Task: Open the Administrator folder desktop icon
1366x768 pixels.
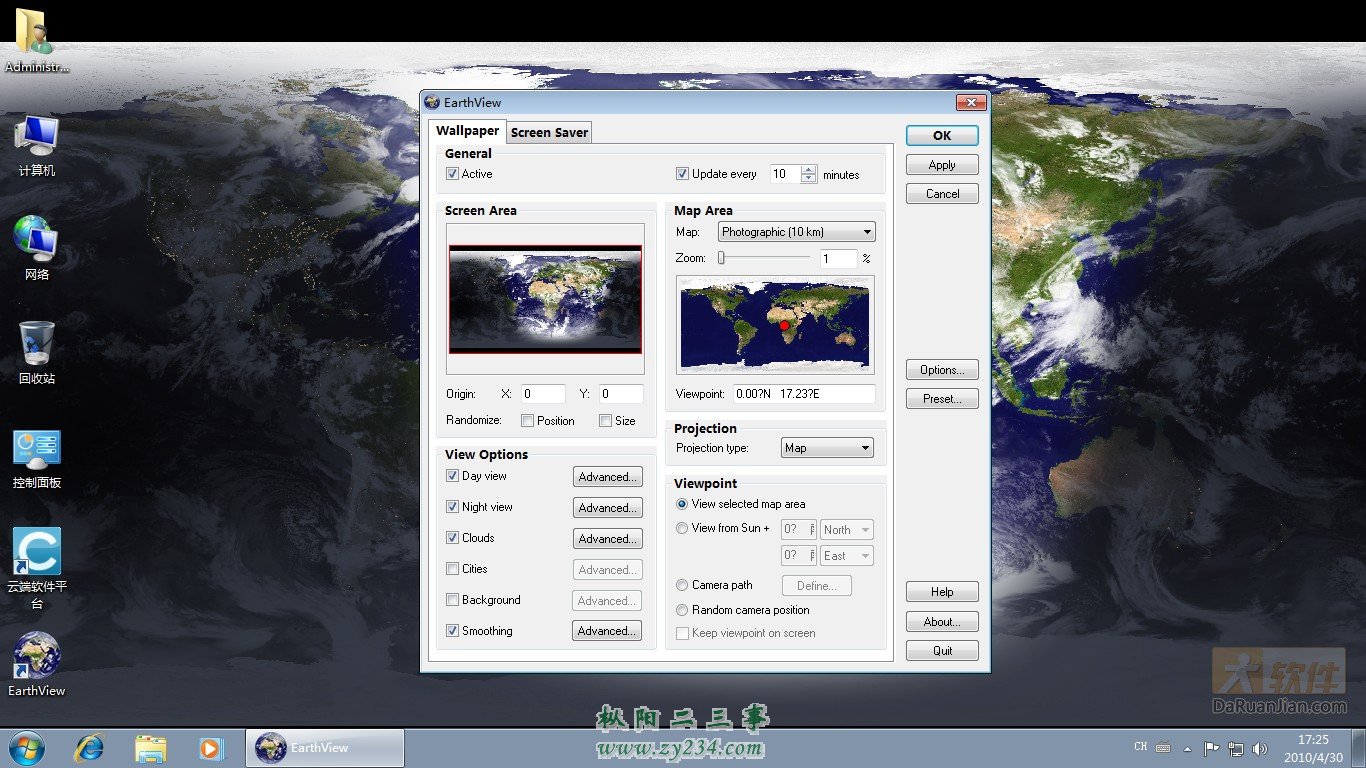Action: pos(37,40)
